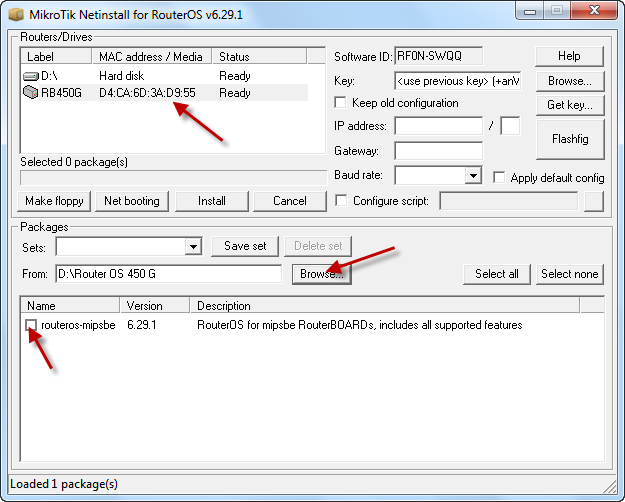
Task: Select the D:\ drive row label
Action: click(49, 76)
